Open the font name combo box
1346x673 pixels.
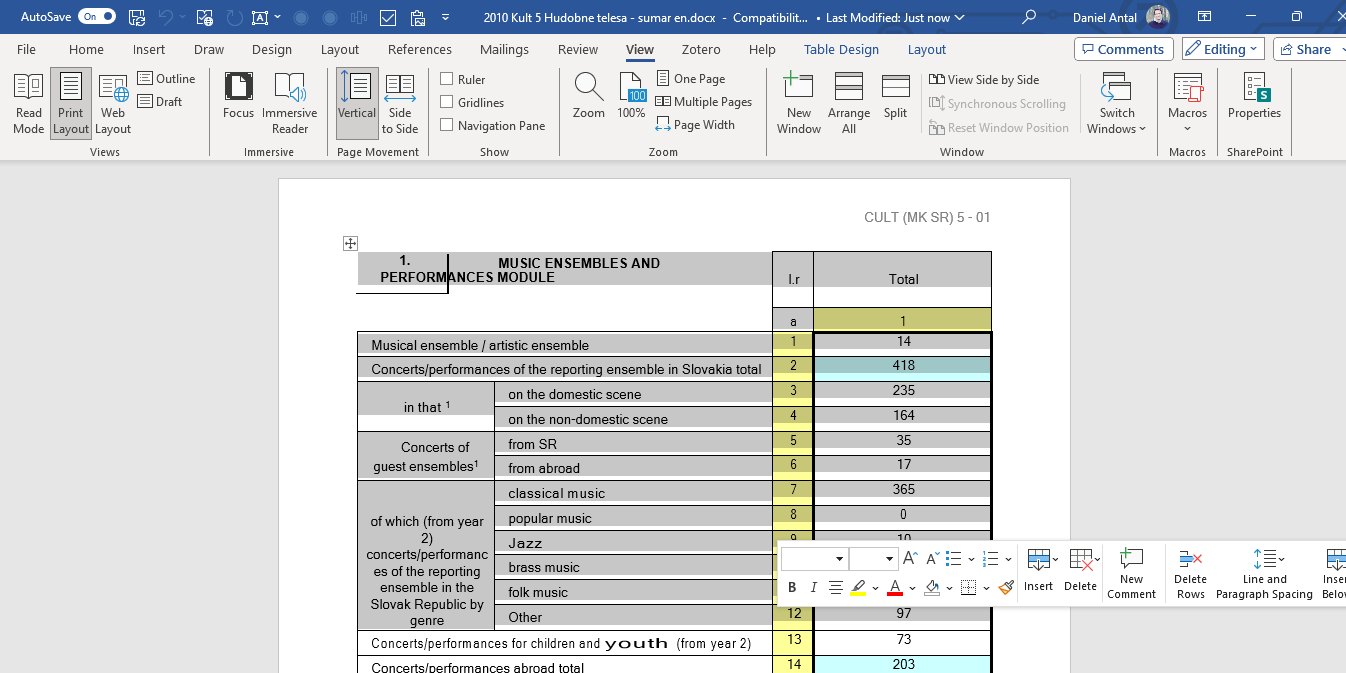(x=814, y=559)
